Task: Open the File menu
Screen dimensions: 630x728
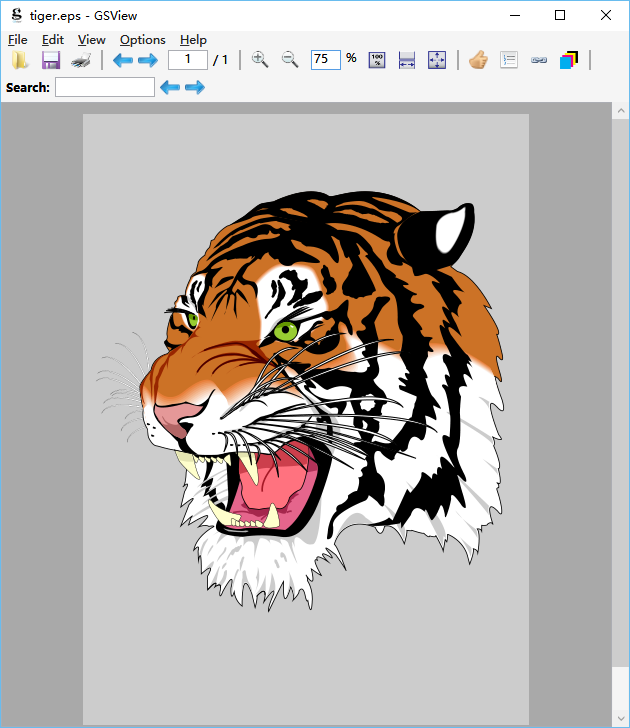Action: (x=17, y=40)
